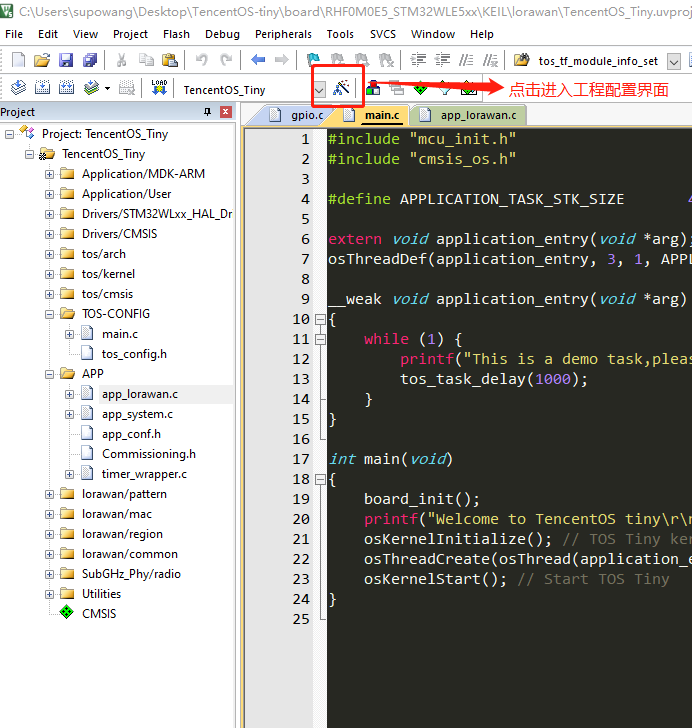Open the tos_tf_module_info_set find dropdown

[674, 61]
